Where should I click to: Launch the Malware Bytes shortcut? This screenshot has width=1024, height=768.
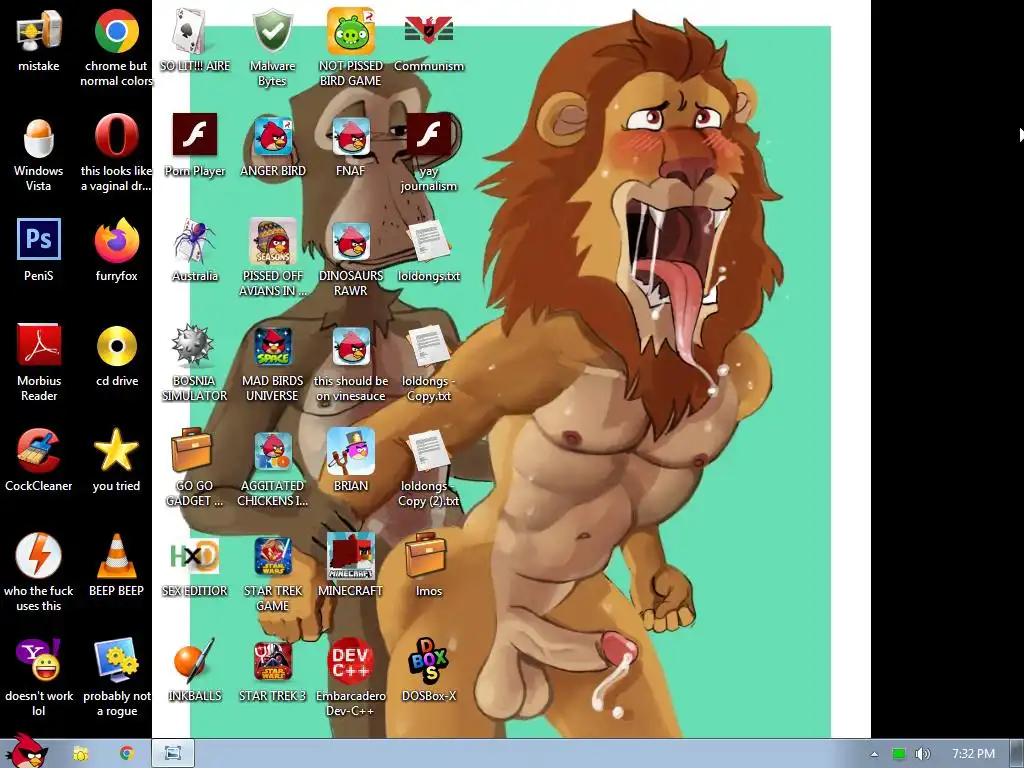coord(272,31)
